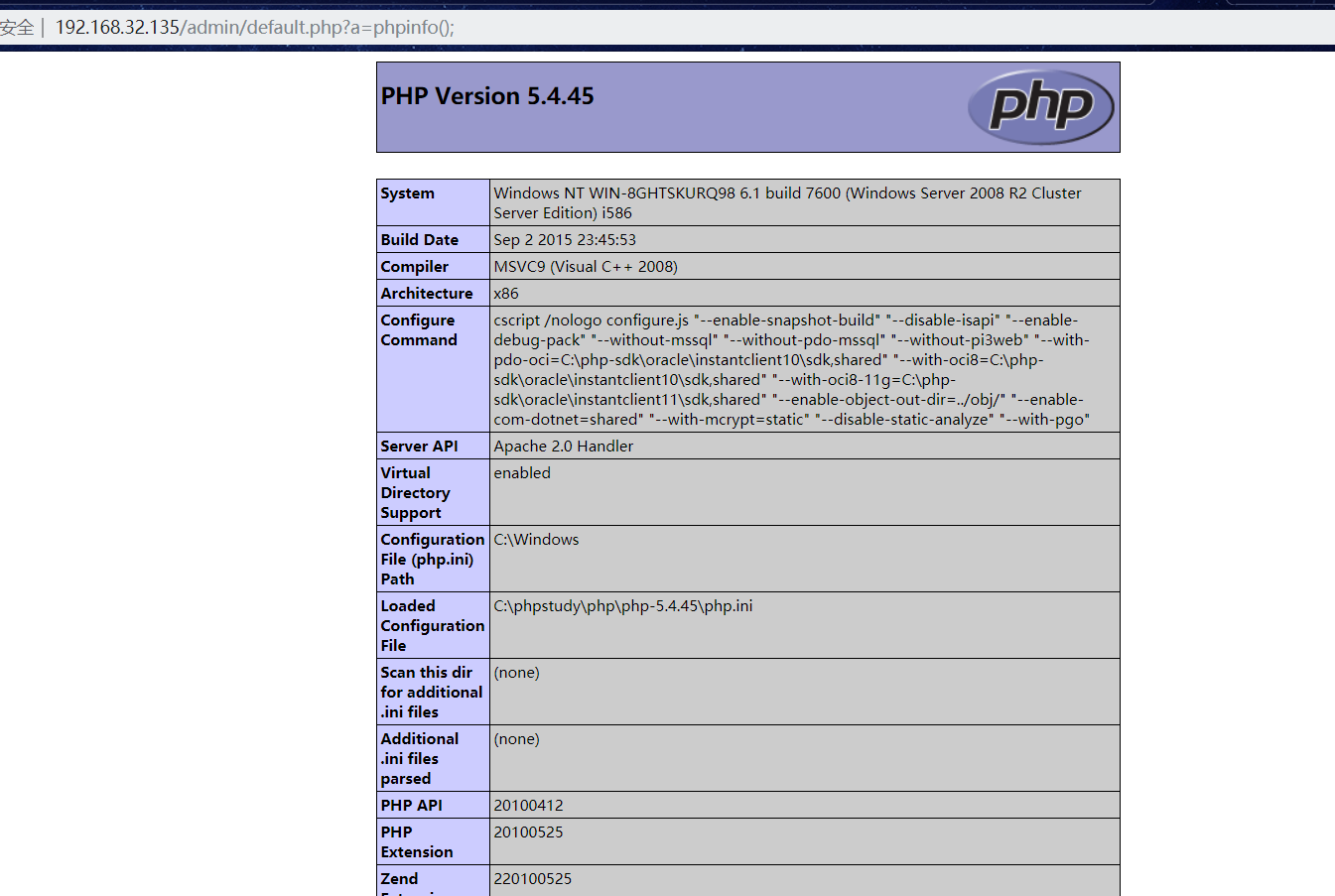Screen dimensions: 1335x896
Task: Click the Zend value 220100525
Action: coord(533,879)
